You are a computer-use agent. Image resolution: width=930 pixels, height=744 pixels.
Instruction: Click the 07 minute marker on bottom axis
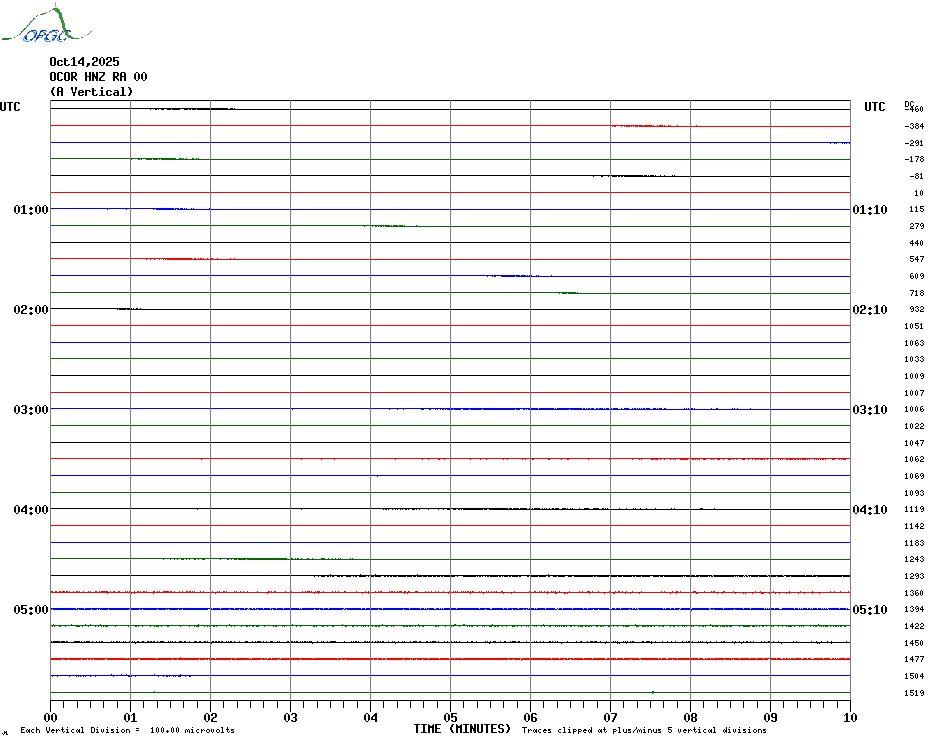pos(610,717)
